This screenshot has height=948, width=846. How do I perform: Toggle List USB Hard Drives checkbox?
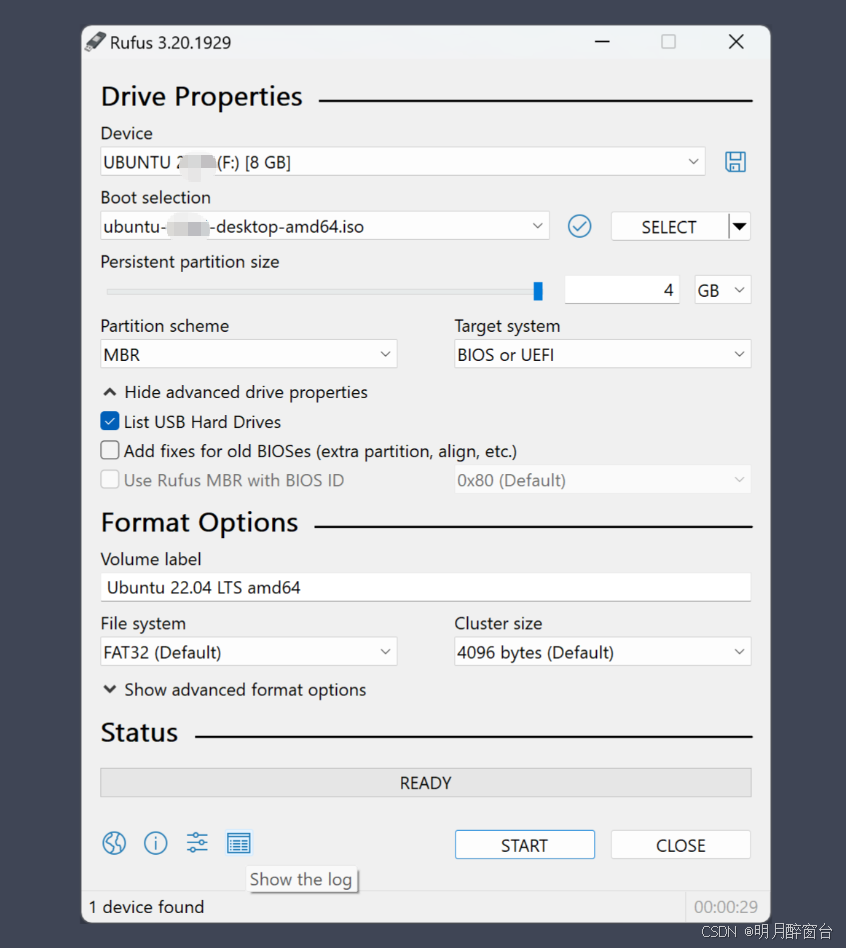click(x=109, y=421)
